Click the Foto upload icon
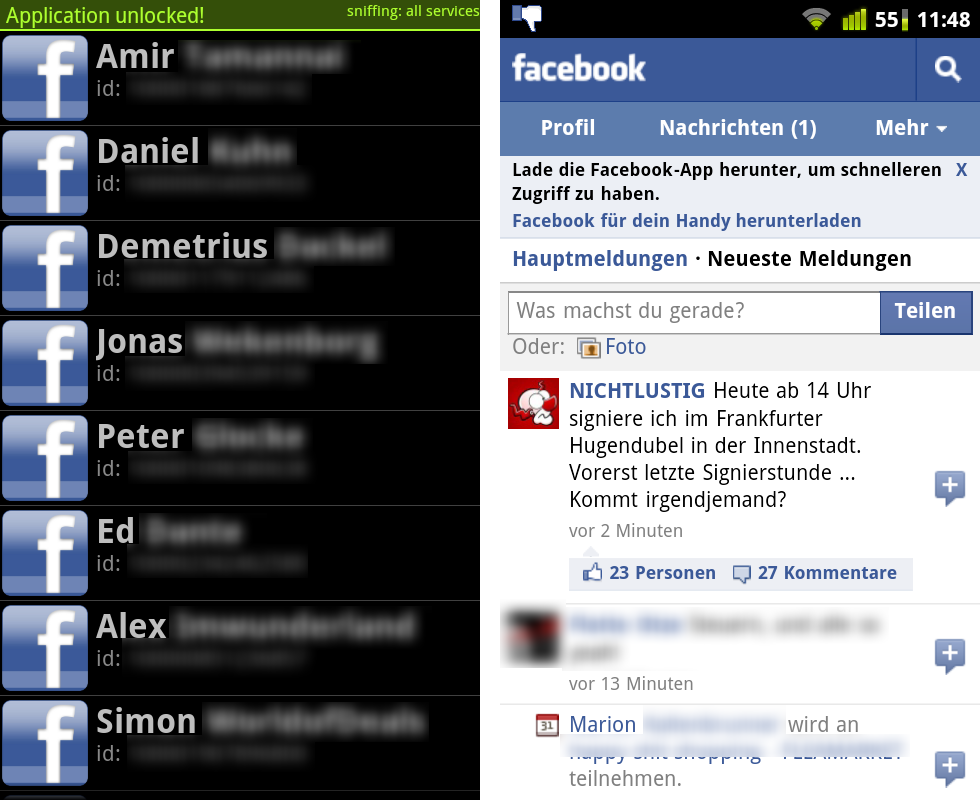The width and height of the screenshot is (980, 800). [588, 348]
